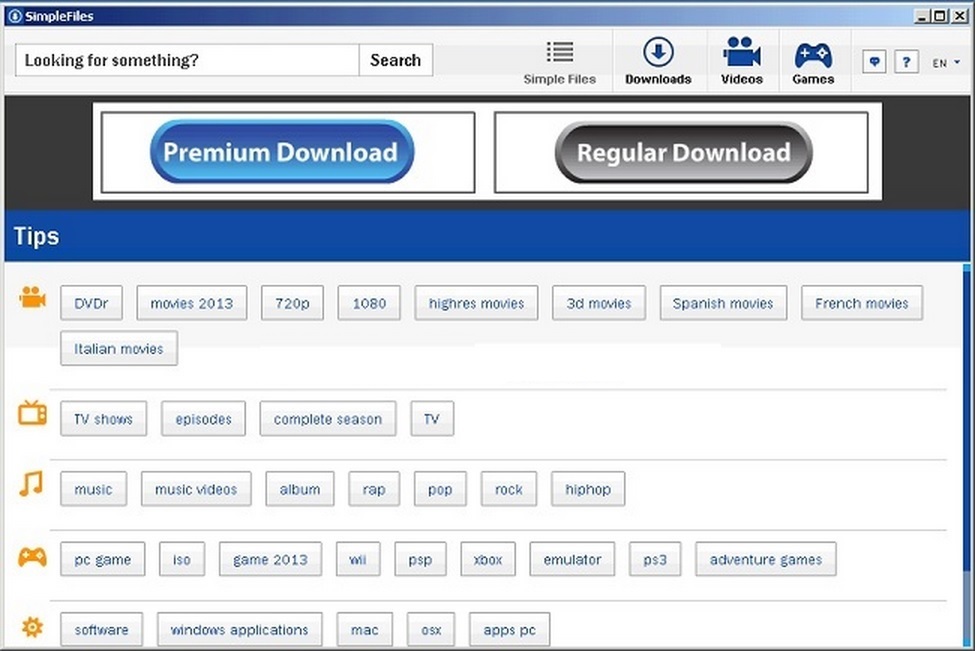The width and height of the screenshot is (976, 651).
Task: Select the 'rock' tag
Action: click(509, 489)
